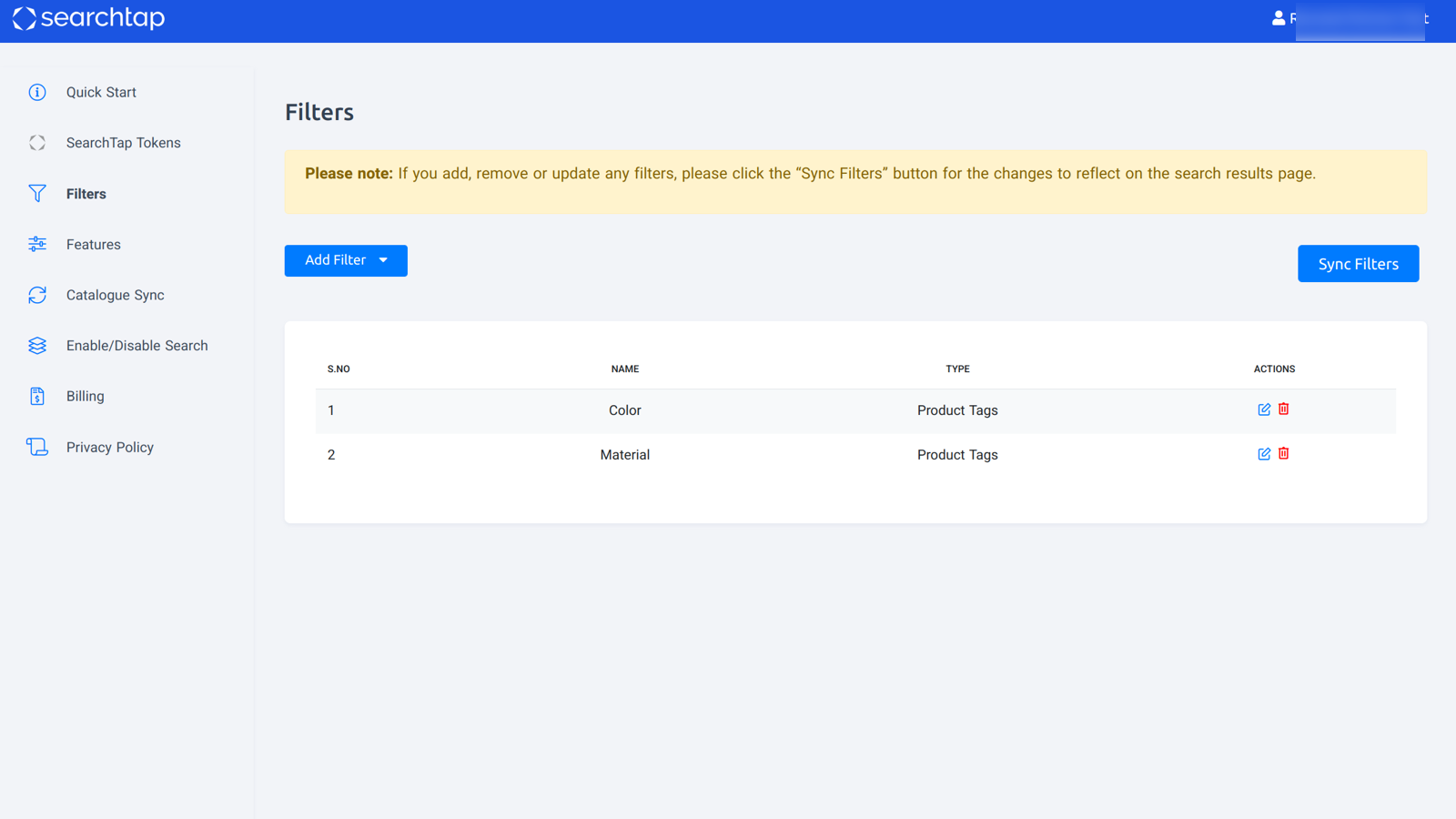Open the Billing page
The image size is (1456, 819).
pos(86,396)
